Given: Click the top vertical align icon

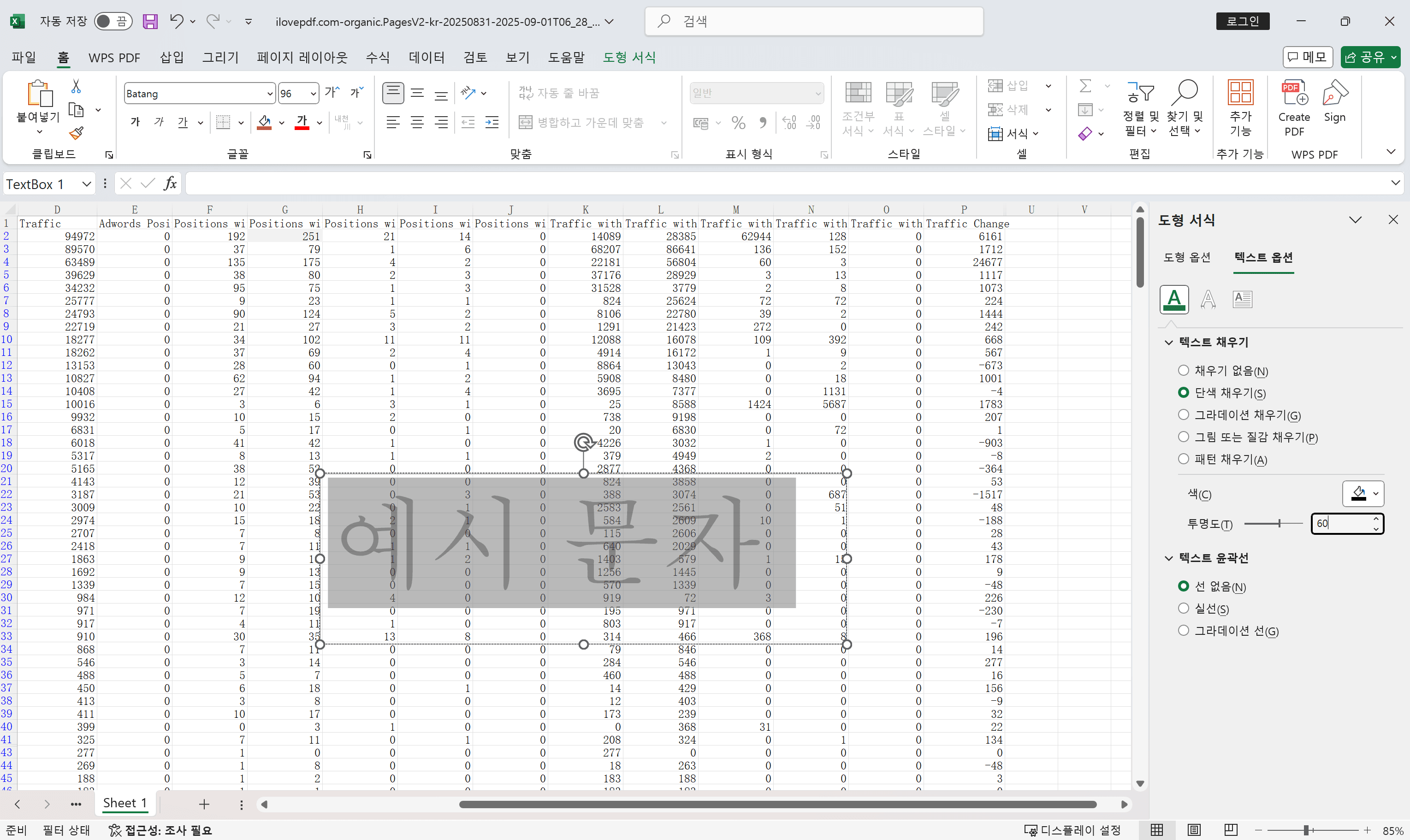Looking at the screenshot, I should coord(393,92).
